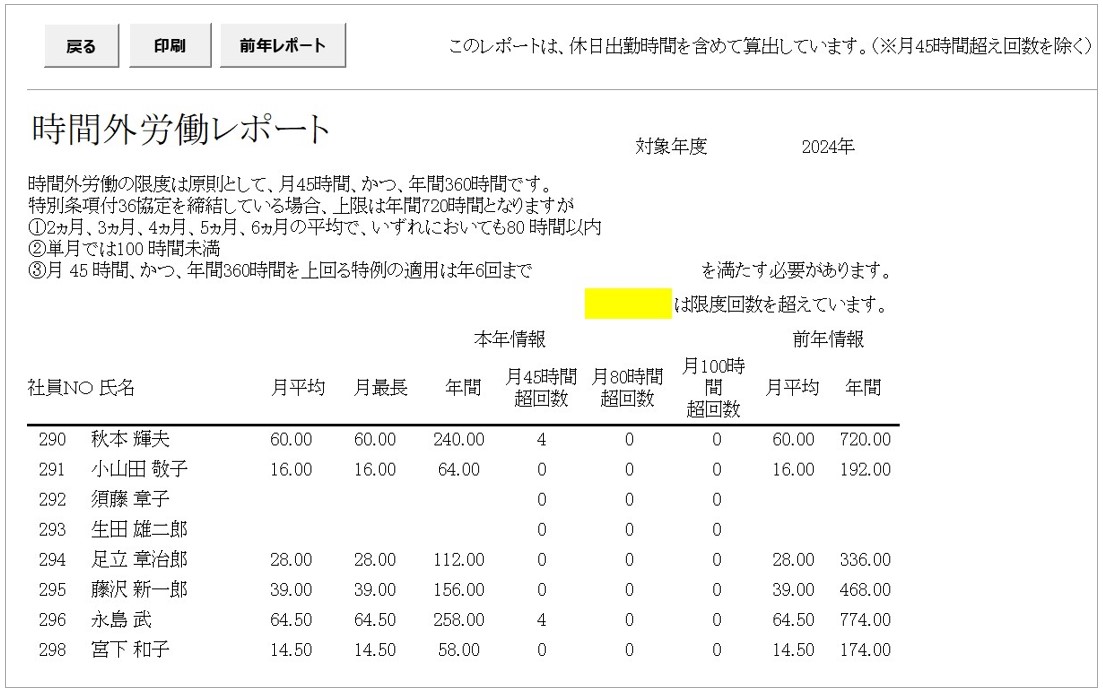Click employee number 293
The width and height of the screenshot is (1103, 692).
[52, 530]
